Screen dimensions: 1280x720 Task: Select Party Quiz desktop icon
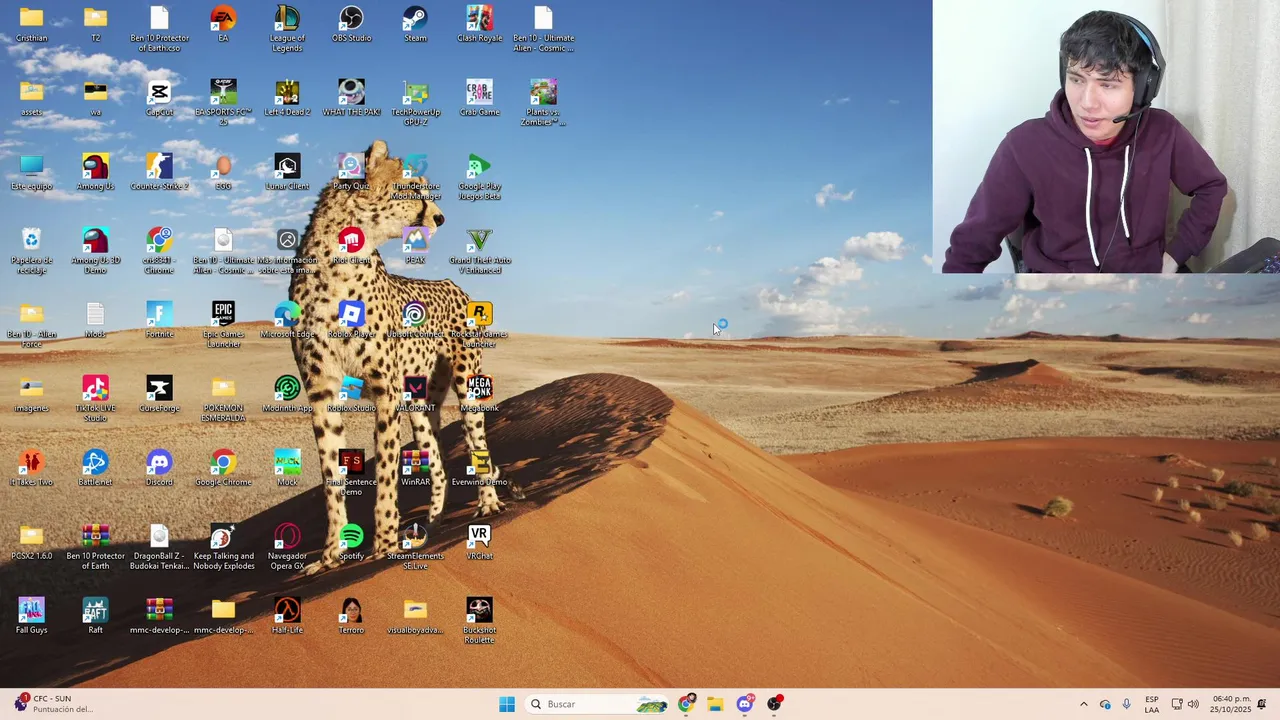point(351,172)
